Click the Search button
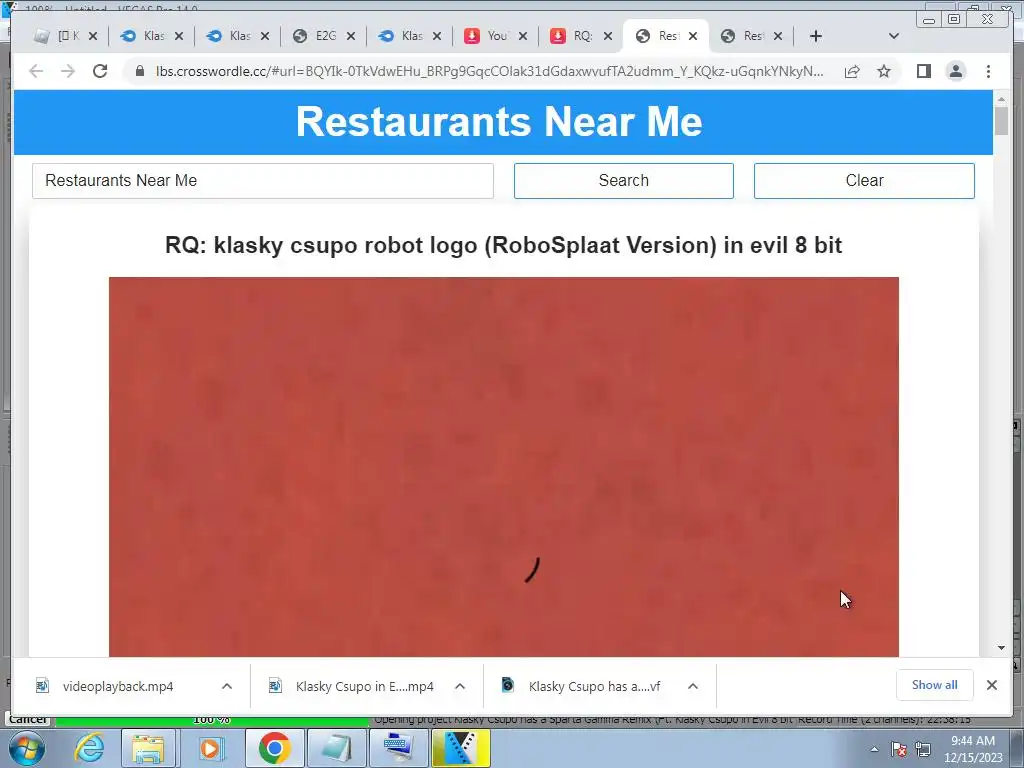This screenshot has height=768, width=1024. 624,181
